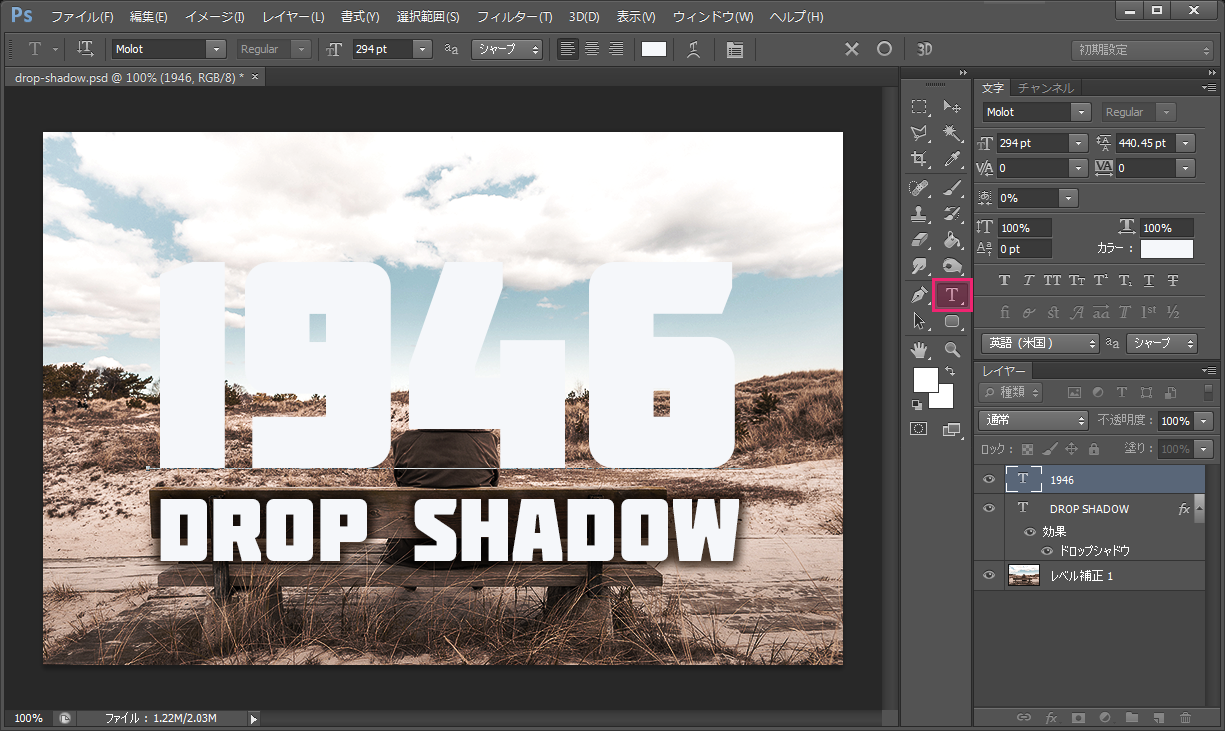Image resolution: width=1225 pixels, height=731 pixels.
Task: Select the Brush tool
Action: point(952,187)
